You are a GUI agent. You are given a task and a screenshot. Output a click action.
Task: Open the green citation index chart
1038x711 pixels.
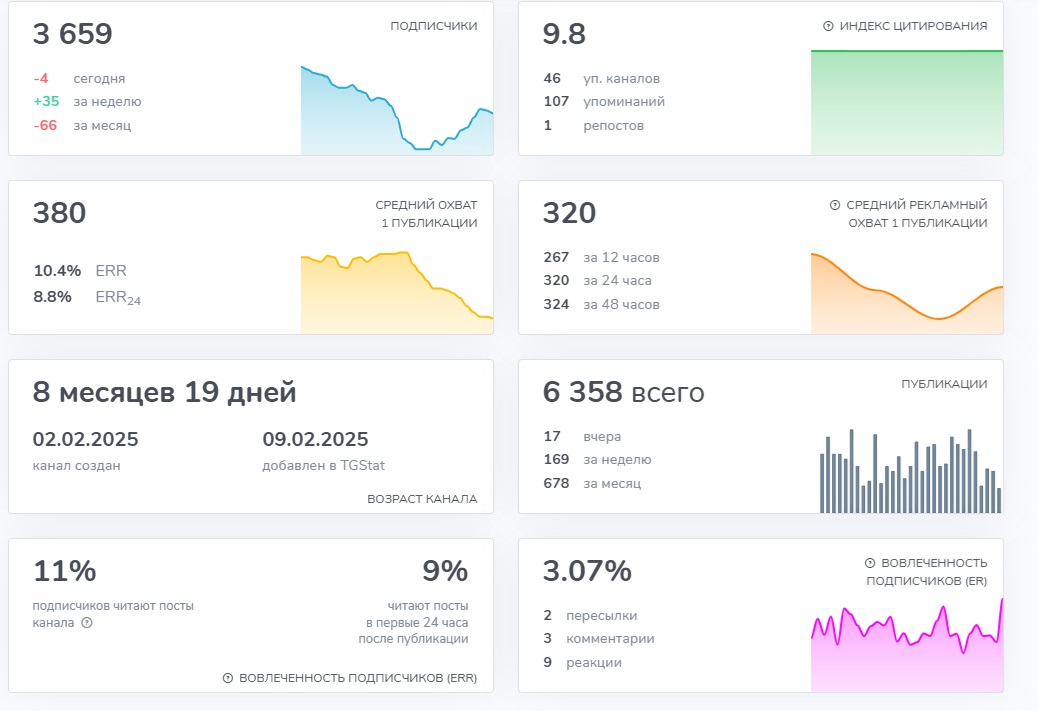click(906, 102)
